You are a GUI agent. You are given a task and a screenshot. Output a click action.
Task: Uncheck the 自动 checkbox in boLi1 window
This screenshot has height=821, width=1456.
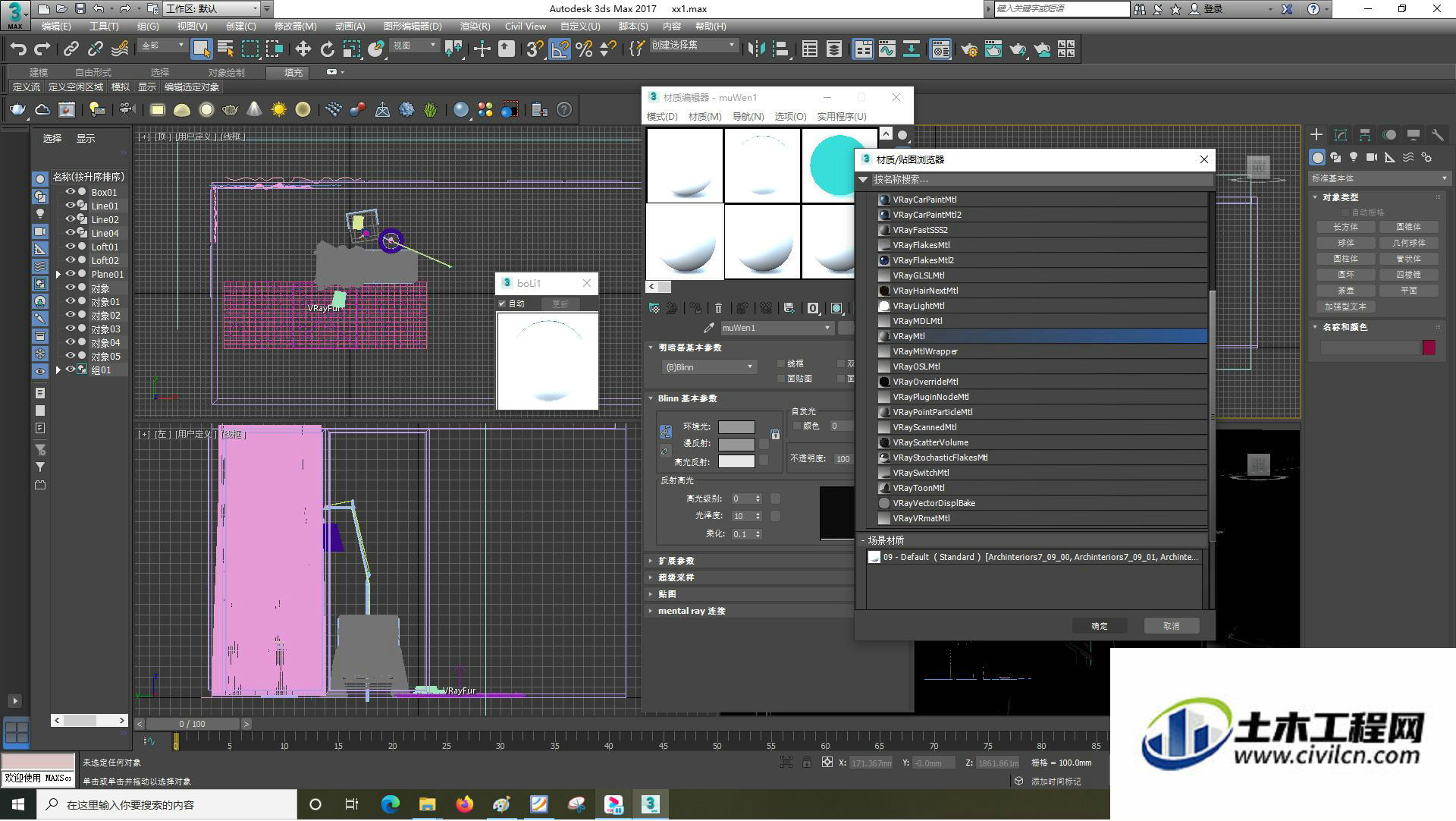[x=502, y=304]
